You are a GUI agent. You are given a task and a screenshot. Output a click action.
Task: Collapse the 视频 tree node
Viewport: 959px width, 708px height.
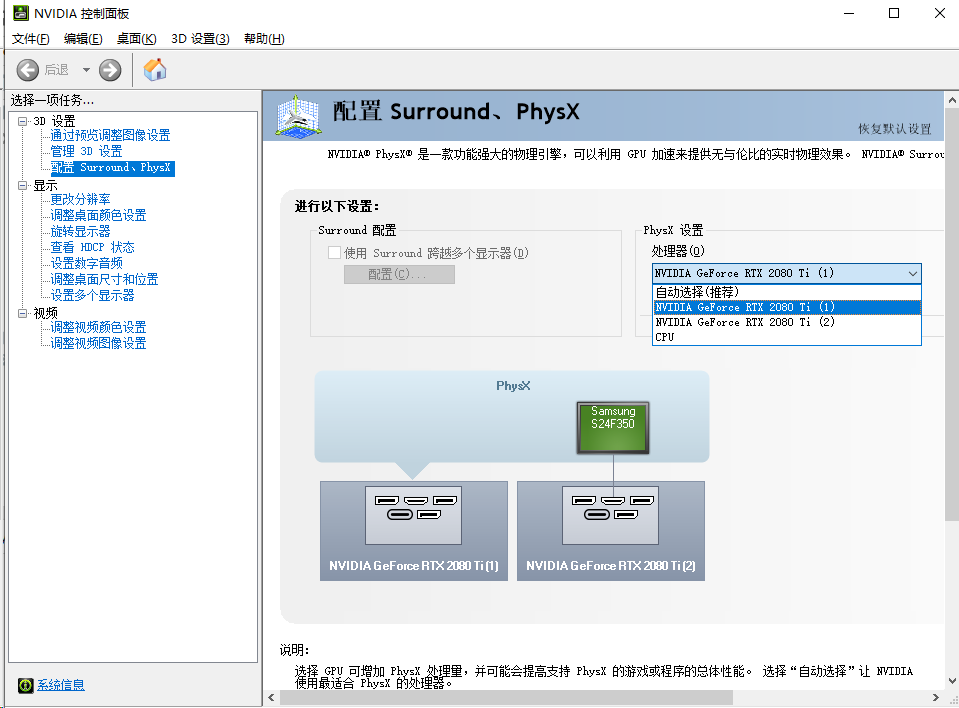(x=23, y=313)
